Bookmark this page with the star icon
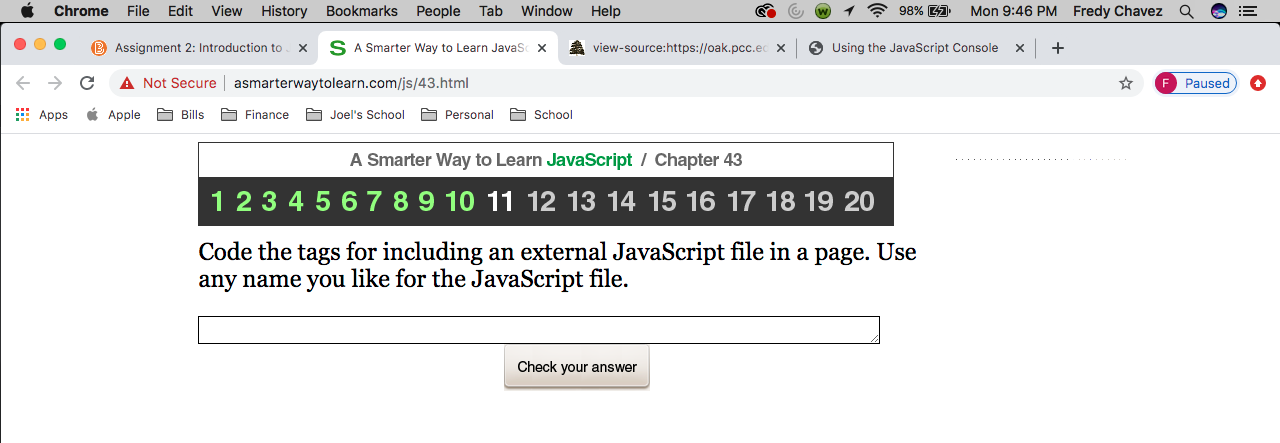Viewport: 1280px width, 443px height. [x=1126, y=83]
